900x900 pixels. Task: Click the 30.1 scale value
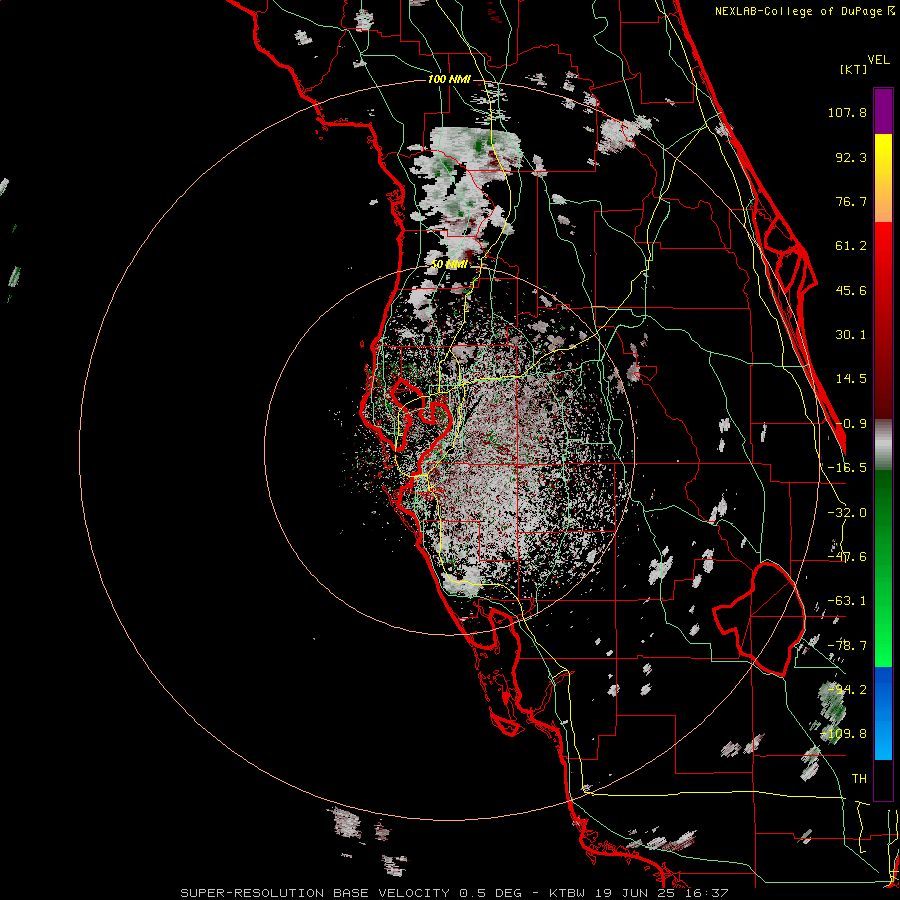851,335
